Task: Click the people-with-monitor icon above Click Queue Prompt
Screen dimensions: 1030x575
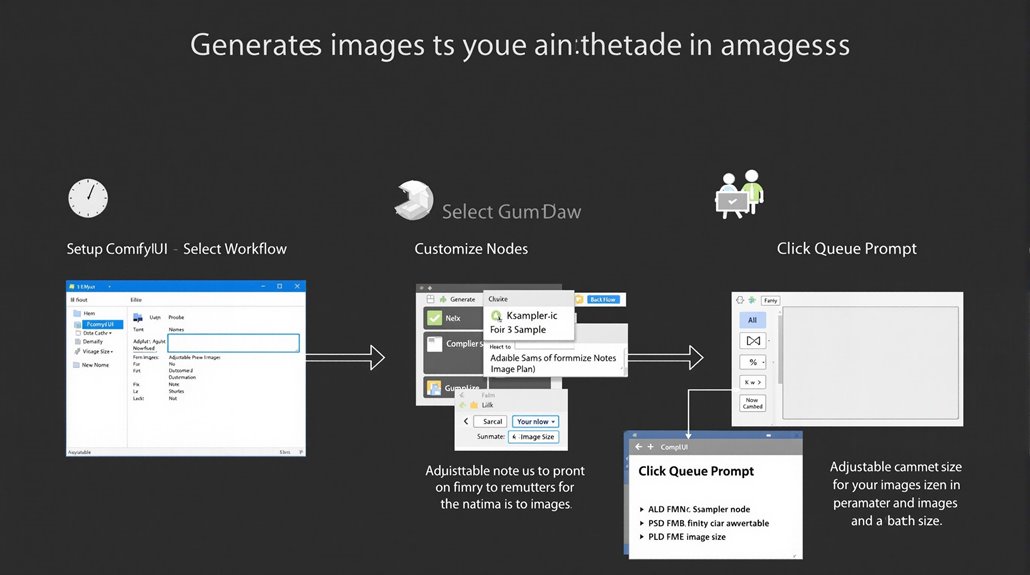Action: click(740, 195)
